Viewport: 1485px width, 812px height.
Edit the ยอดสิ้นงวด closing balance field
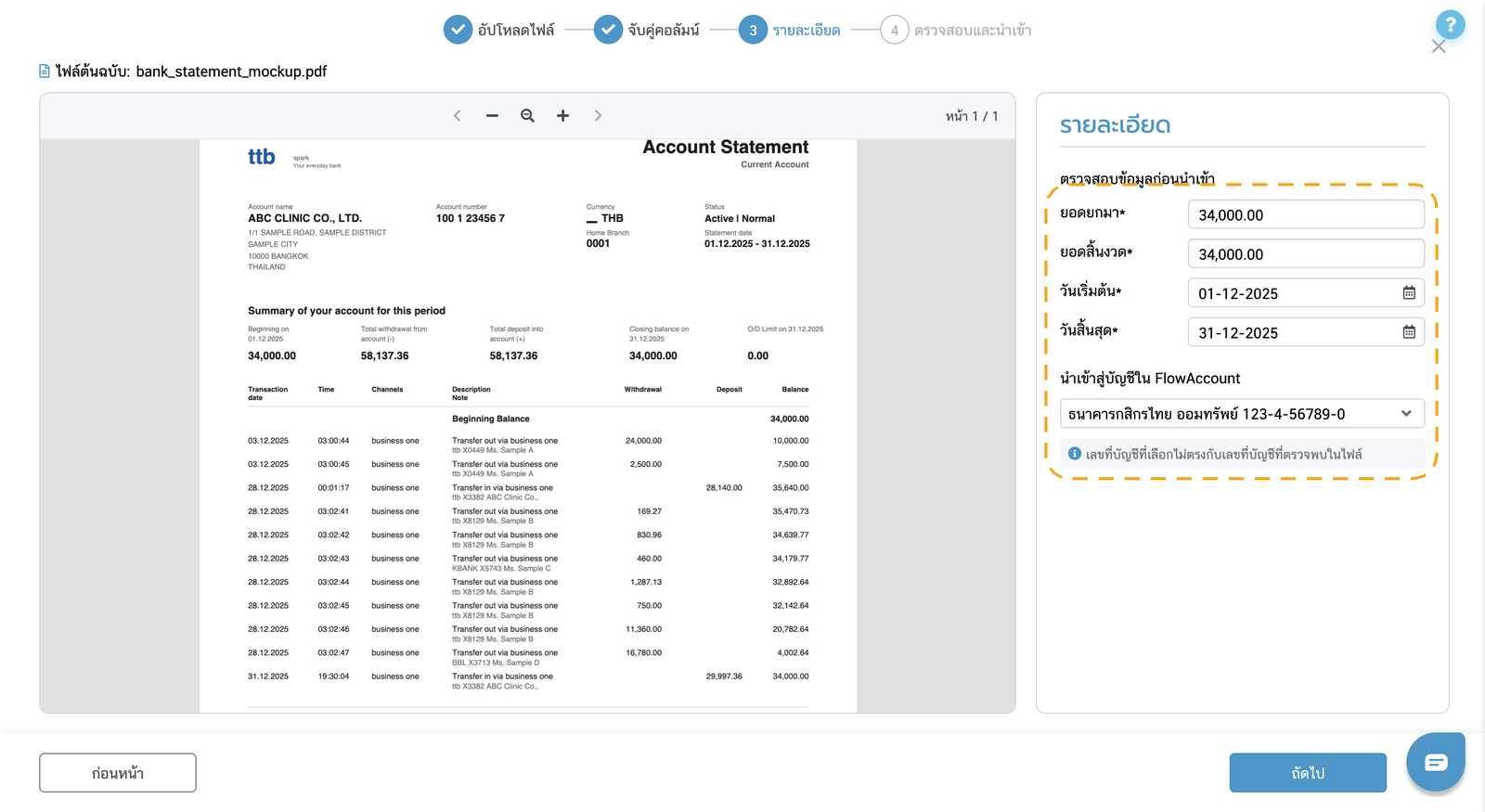1306,253
